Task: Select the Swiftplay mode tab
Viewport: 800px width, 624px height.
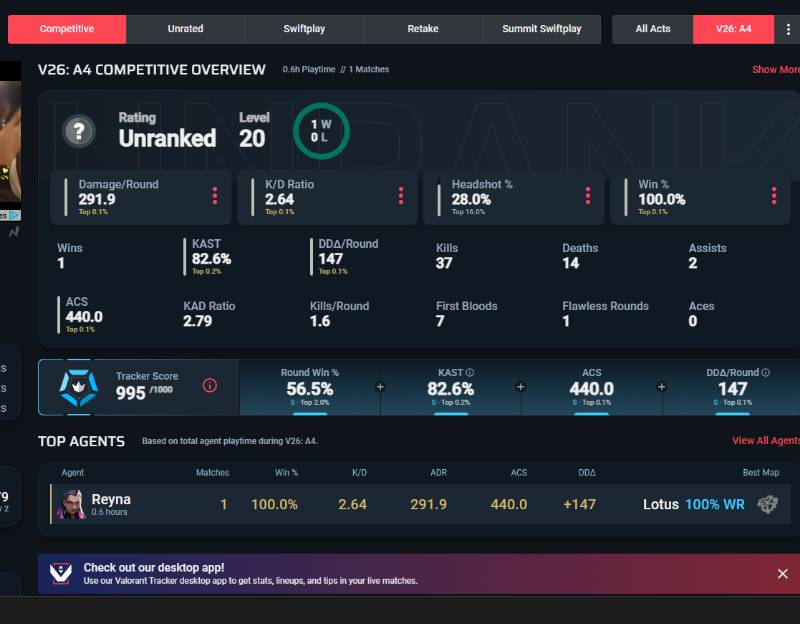Action: 304,29
